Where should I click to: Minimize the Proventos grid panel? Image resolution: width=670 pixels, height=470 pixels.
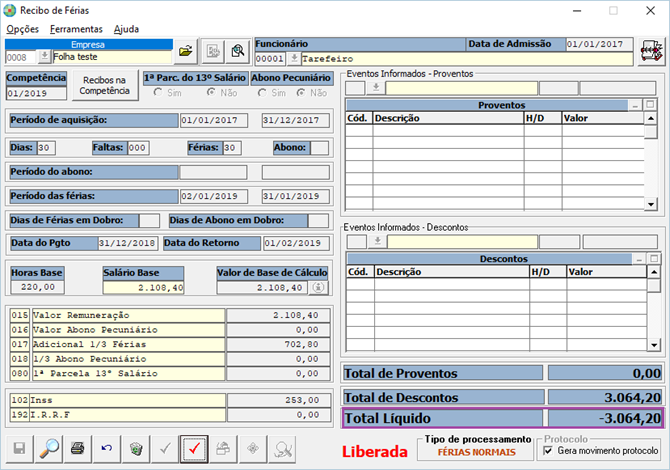(x=635, y=105)
